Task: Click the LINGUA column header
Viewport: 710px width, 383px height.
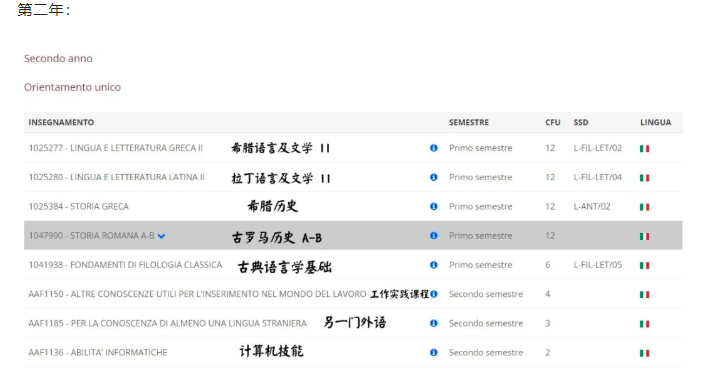Action: (x=656, y=122)
